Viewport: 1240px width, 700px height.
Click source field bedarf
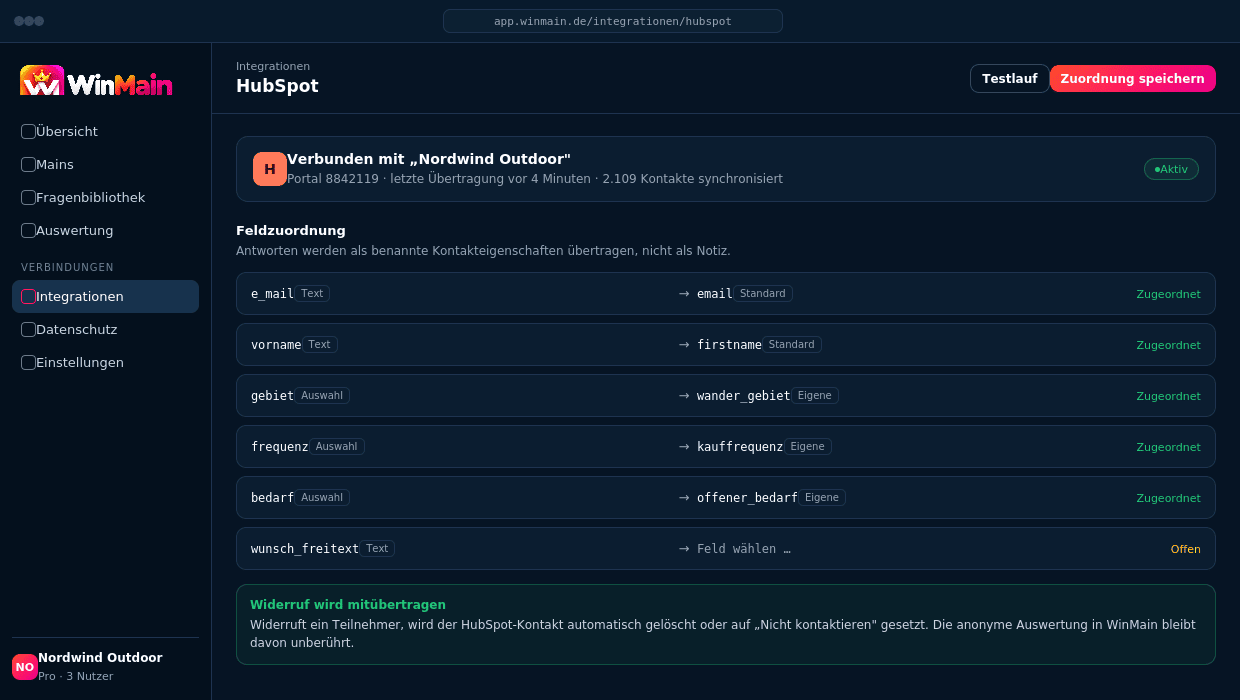(x=272, y=498)
